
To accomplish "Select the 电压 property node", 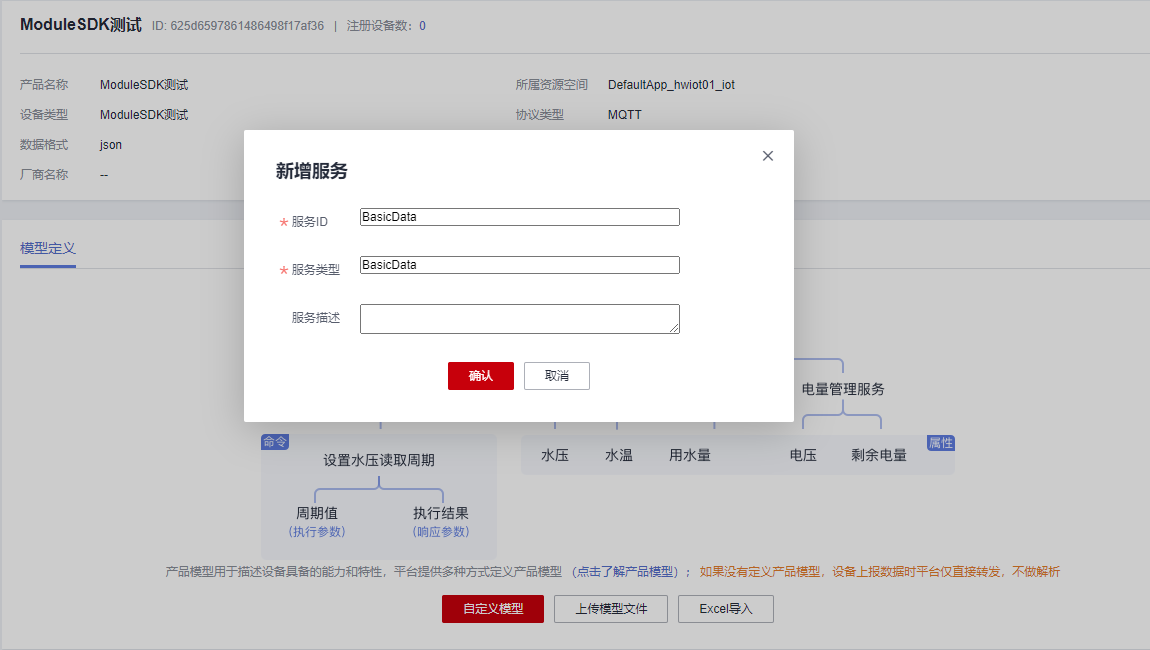I will point(804,454).
